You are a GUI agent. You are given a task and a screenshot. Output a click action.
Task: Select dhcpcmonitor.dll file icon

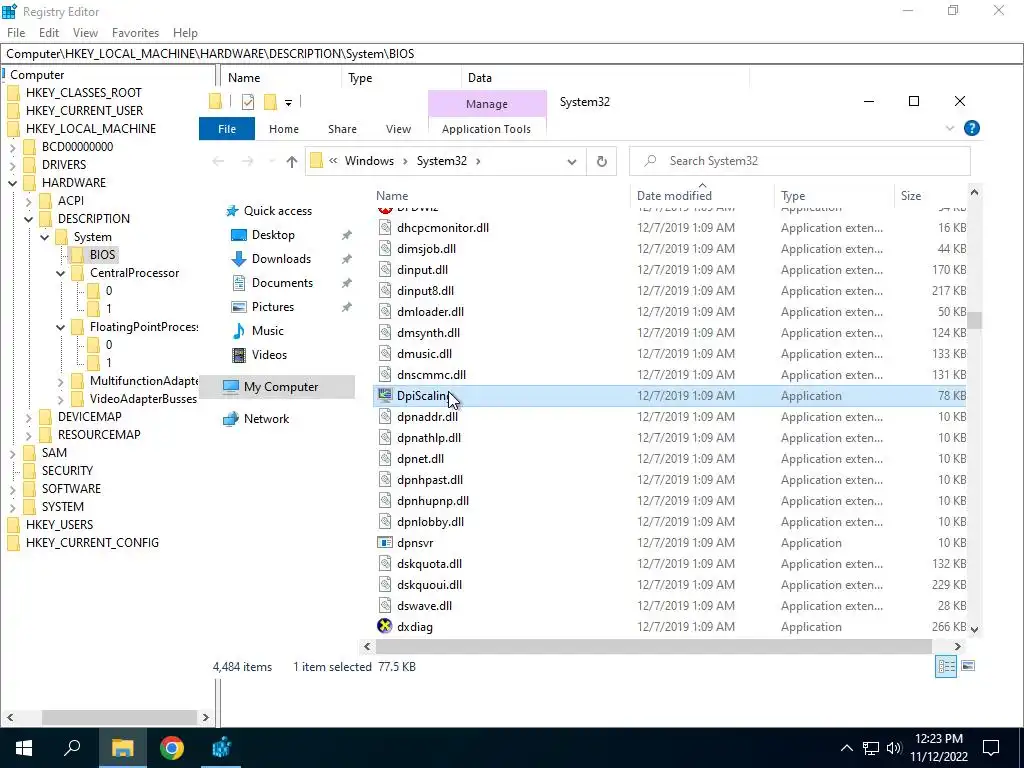[x=385, y=228]
